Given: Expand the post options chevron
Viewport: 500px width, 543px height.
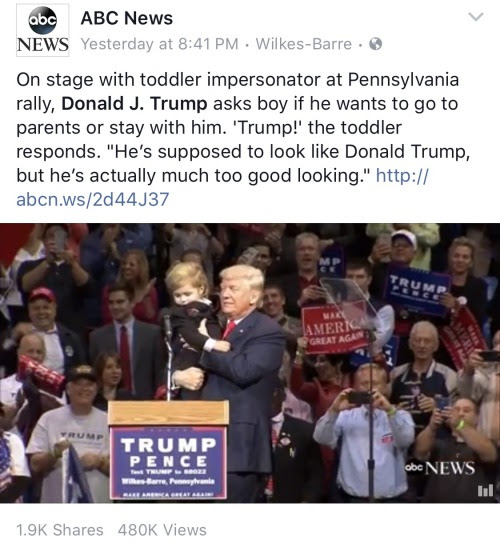Looking at the screenshot, I should click(476, 16).
